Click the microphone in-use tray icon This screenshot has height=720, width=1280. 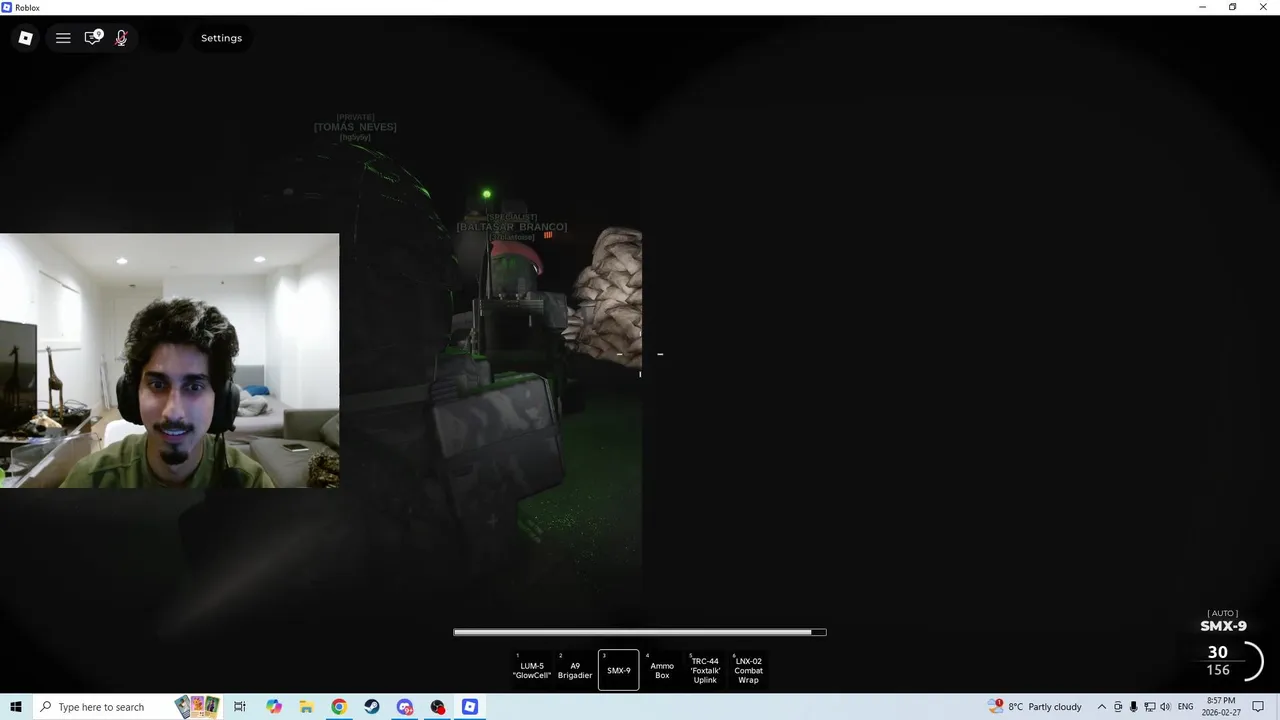[x=1133, y=707]
